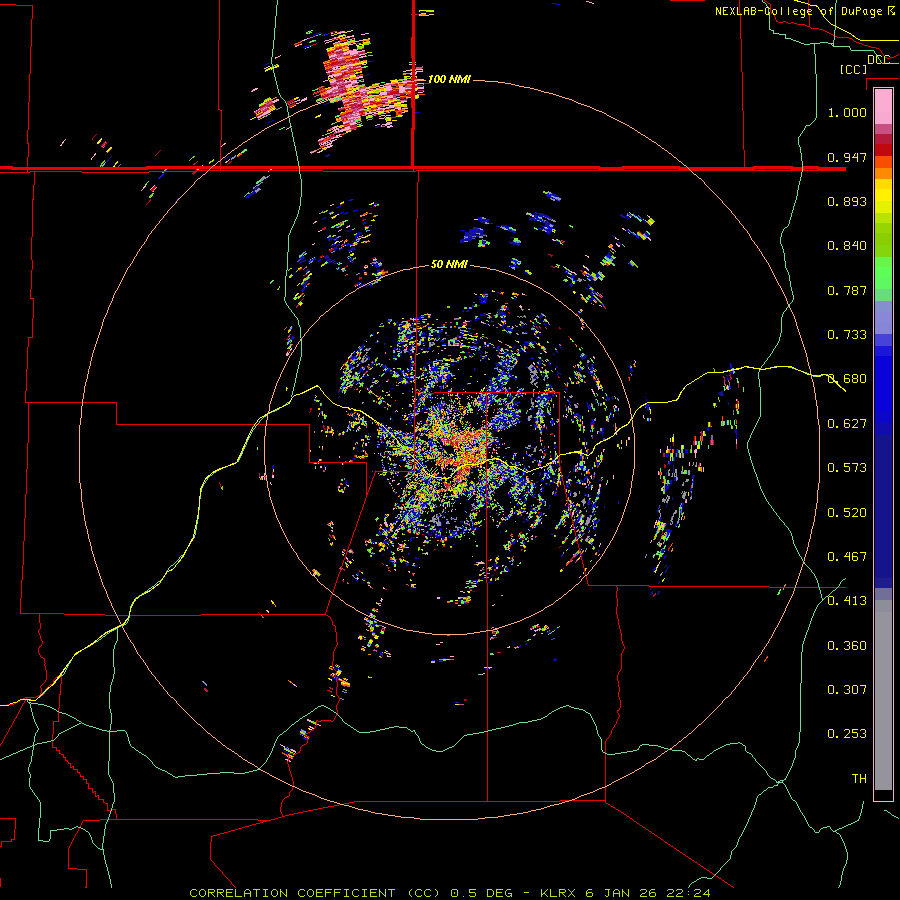Click the 0.840 legend value
900x900 pixels.
click(847, 246)
